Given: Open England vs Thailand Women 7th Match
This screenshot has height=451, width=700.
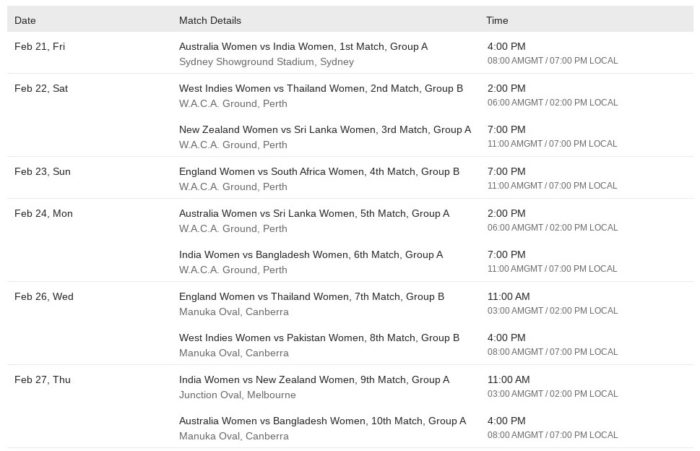Looking at the screenshot, I should 312,296.
